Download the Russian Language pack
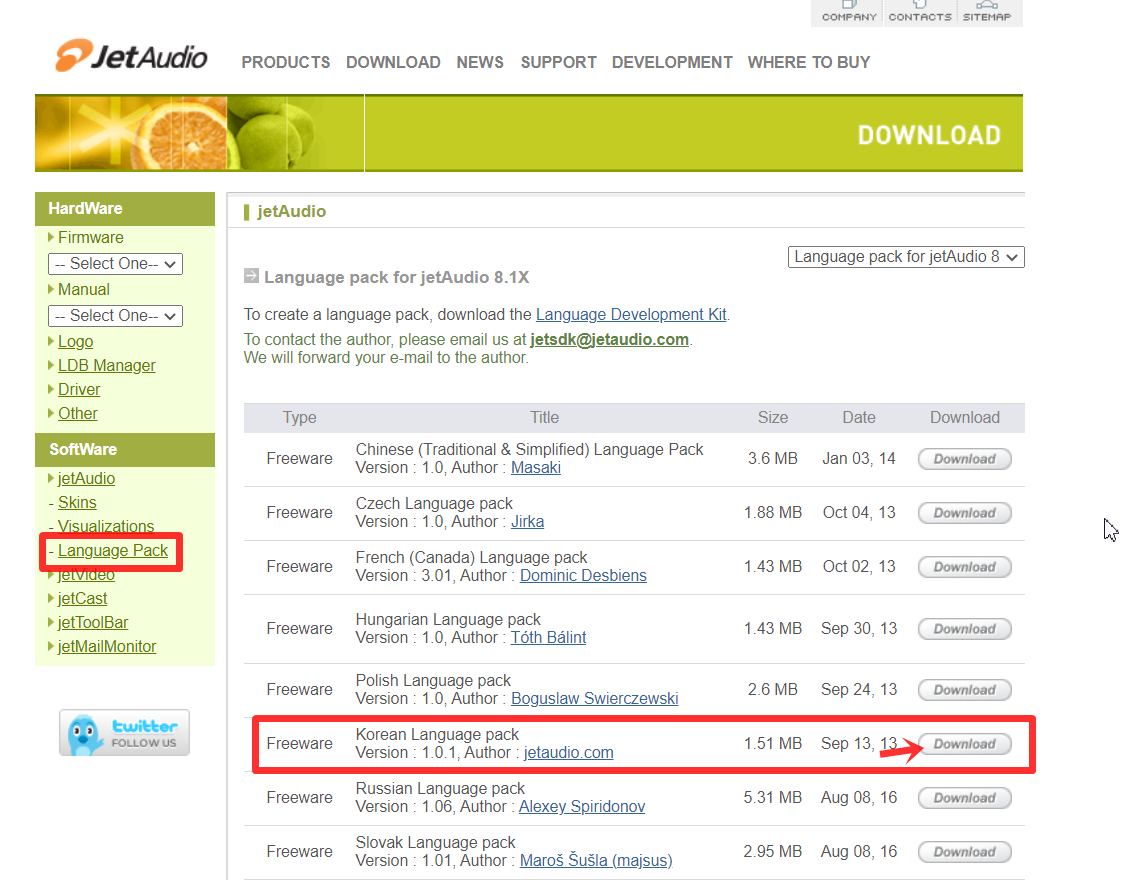Screen dimensions: 1136x880 click(x=964, y=797)
